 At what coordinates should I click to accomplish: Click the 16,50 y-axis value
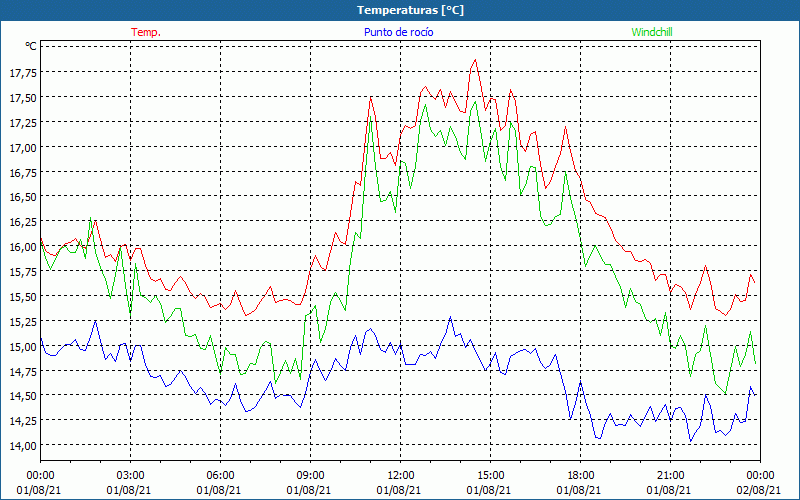tap(23, 197)
